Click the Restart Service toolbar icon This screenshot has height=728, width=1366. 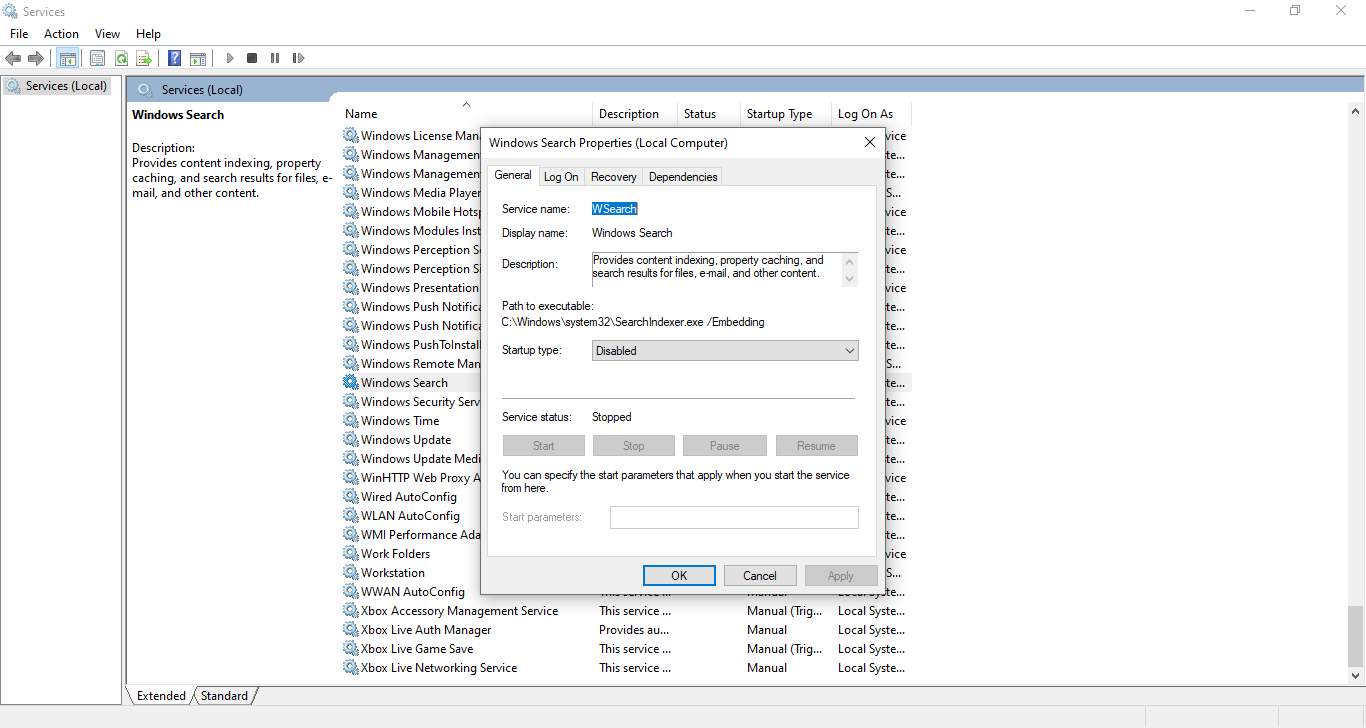coord(298,59)
